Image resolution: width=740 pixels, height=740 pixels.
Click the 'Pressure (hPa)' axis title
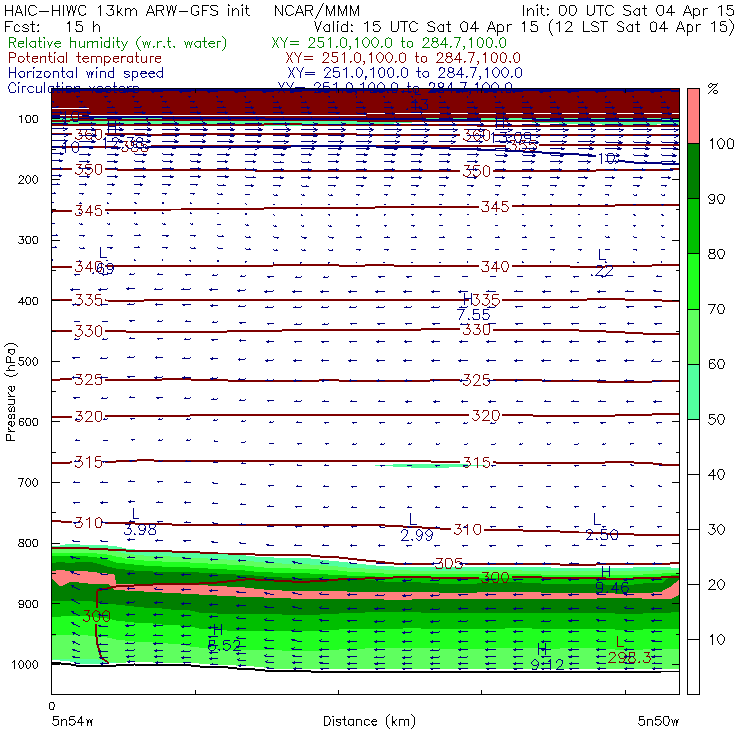10,392
